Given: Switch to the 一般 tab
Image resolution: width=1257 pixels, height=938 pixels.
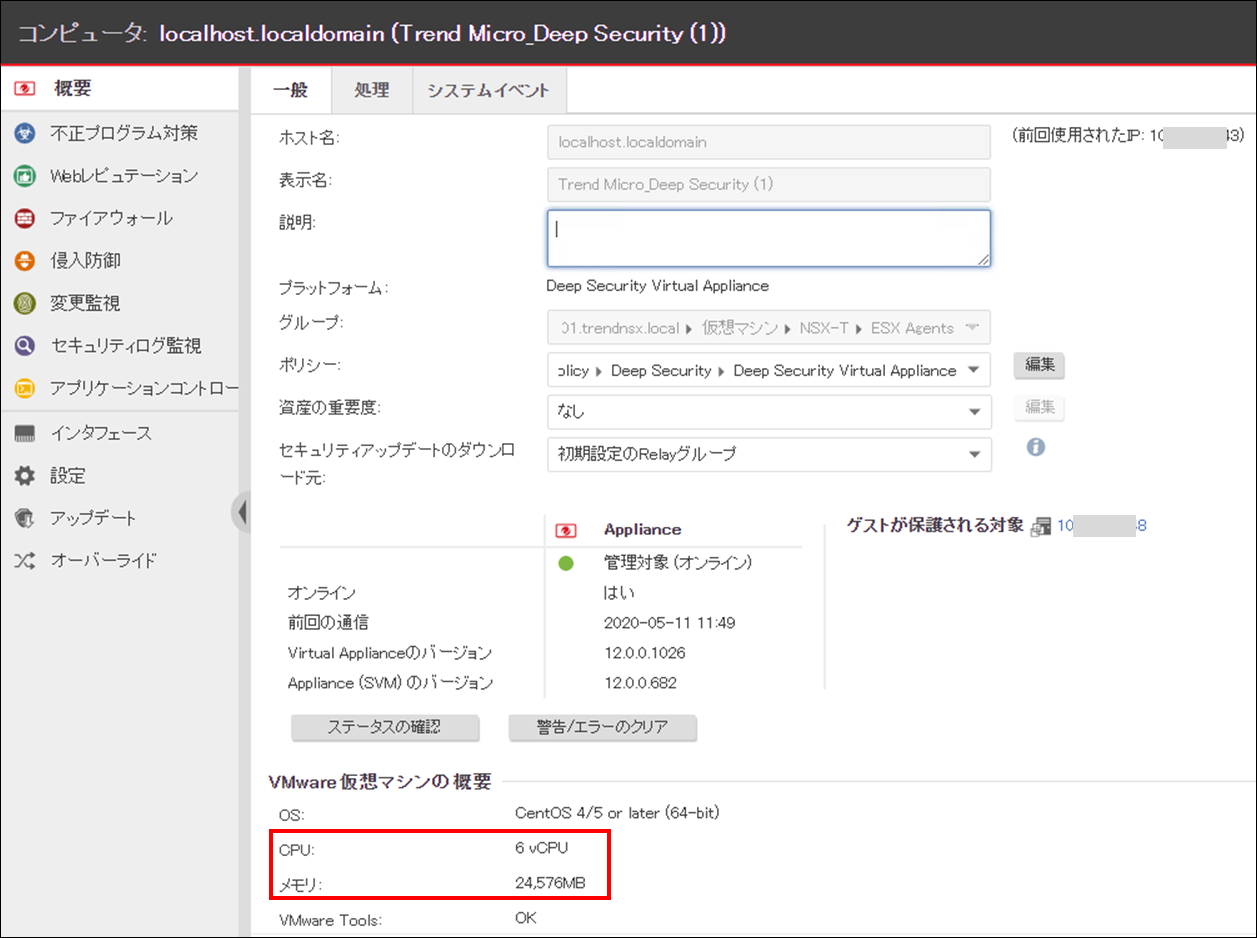Looking at the screenshot, I should tap(291, 90).
